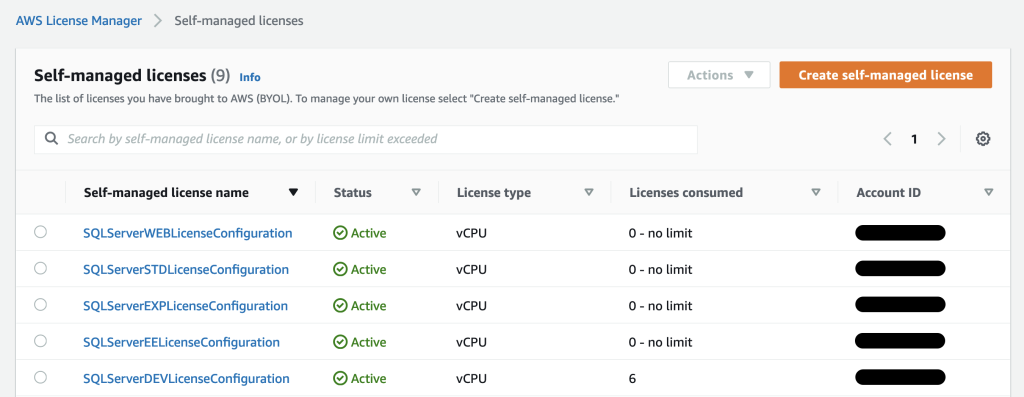Click page number 1

coord(914,139)
